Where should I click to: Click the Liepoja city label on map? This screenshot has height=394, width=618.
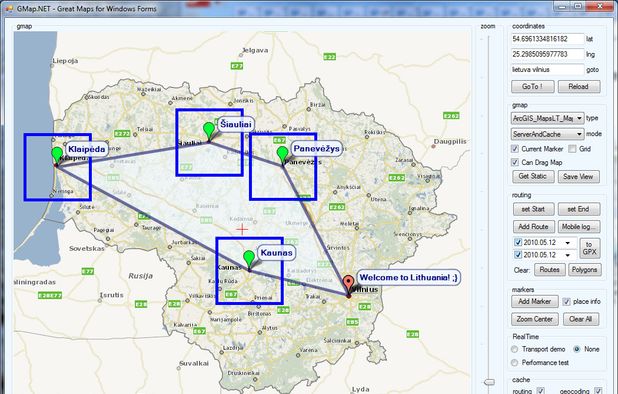(65, 61)
